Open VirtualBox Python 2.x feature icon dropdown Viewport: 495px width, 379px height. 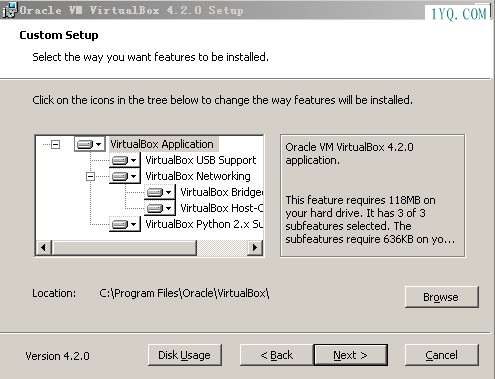coord(125,224)
